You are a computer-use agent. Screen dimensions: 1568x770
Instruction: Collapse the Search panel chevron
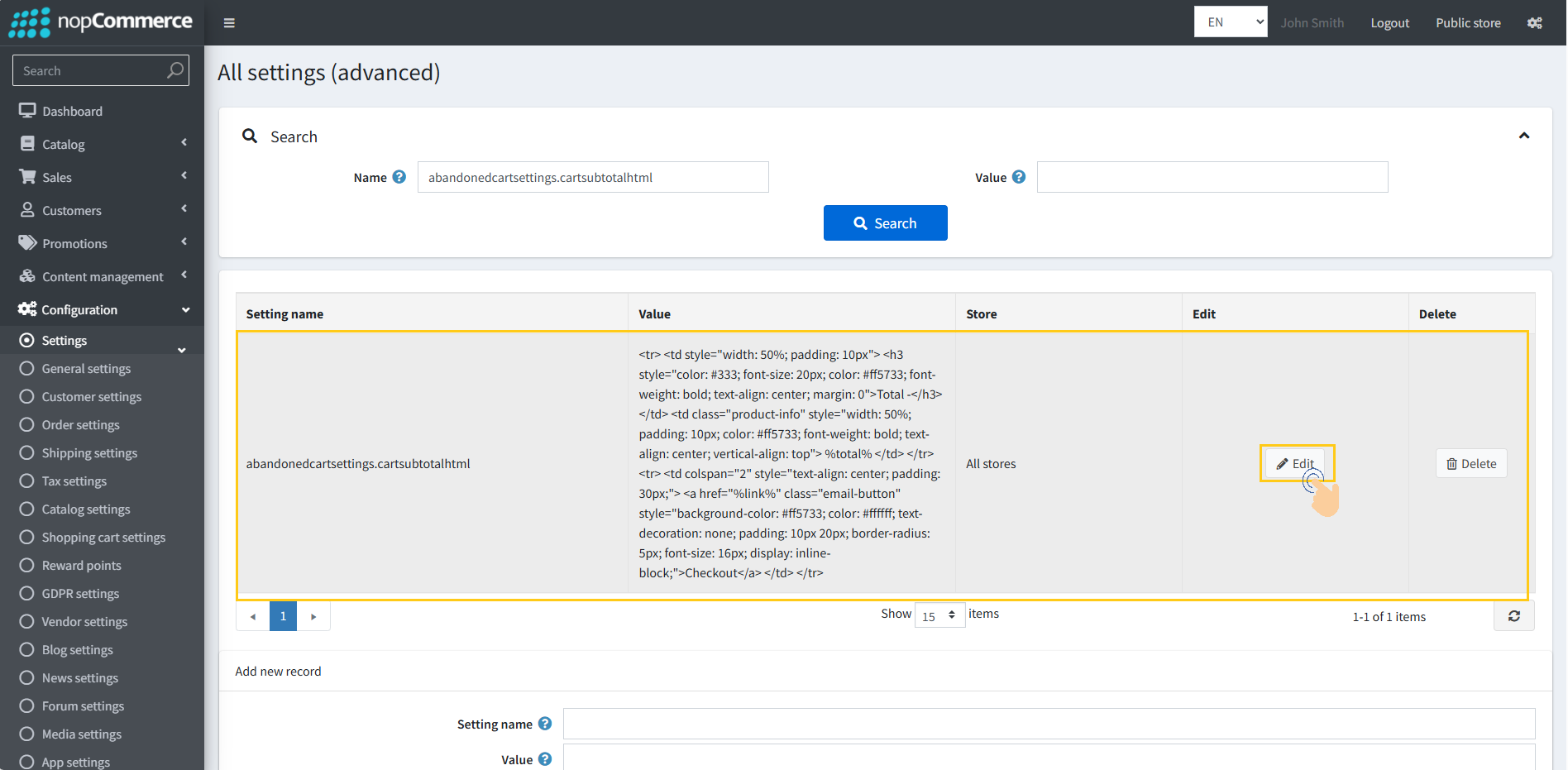[x=1523, y=136]
